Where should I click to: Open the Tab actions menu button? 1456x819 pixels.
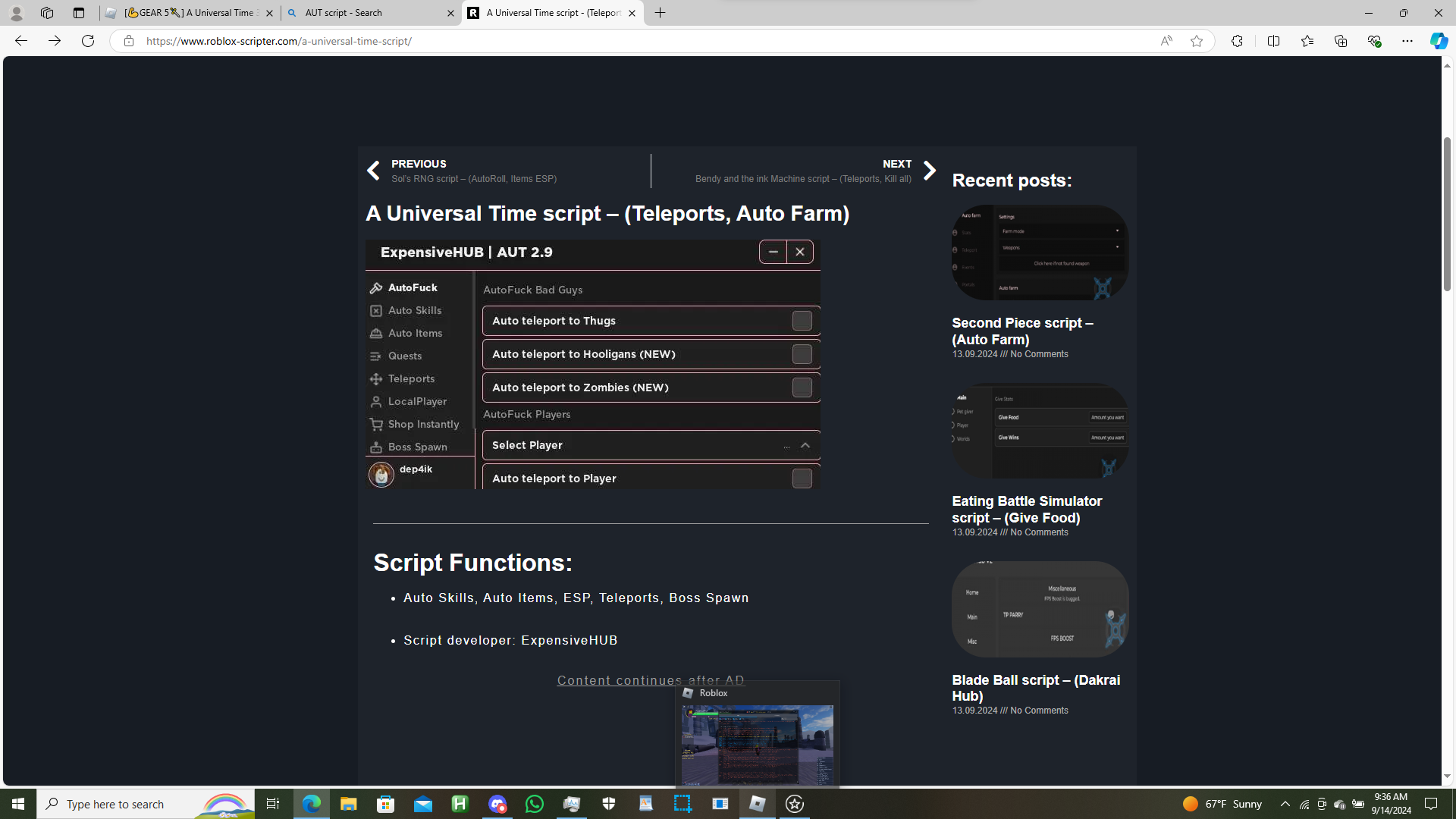(x=78, y=13)
